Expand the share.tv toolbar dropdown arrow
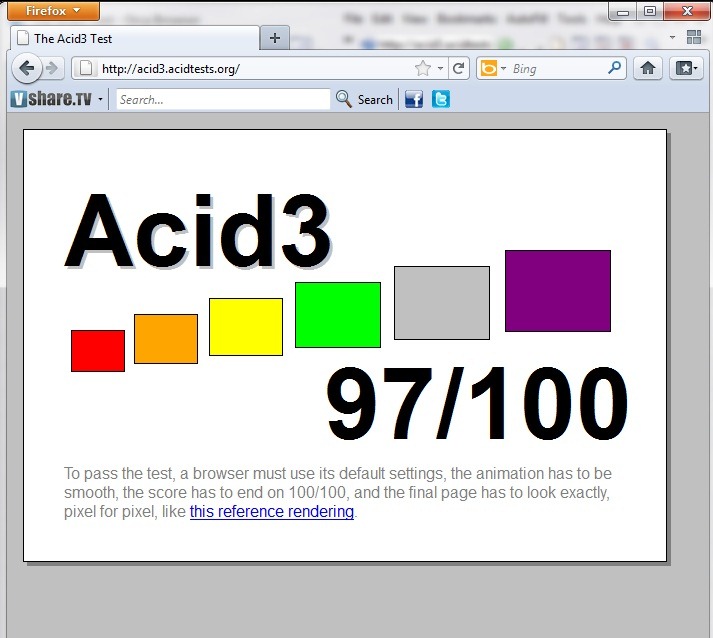 click(x=100, y=100)
